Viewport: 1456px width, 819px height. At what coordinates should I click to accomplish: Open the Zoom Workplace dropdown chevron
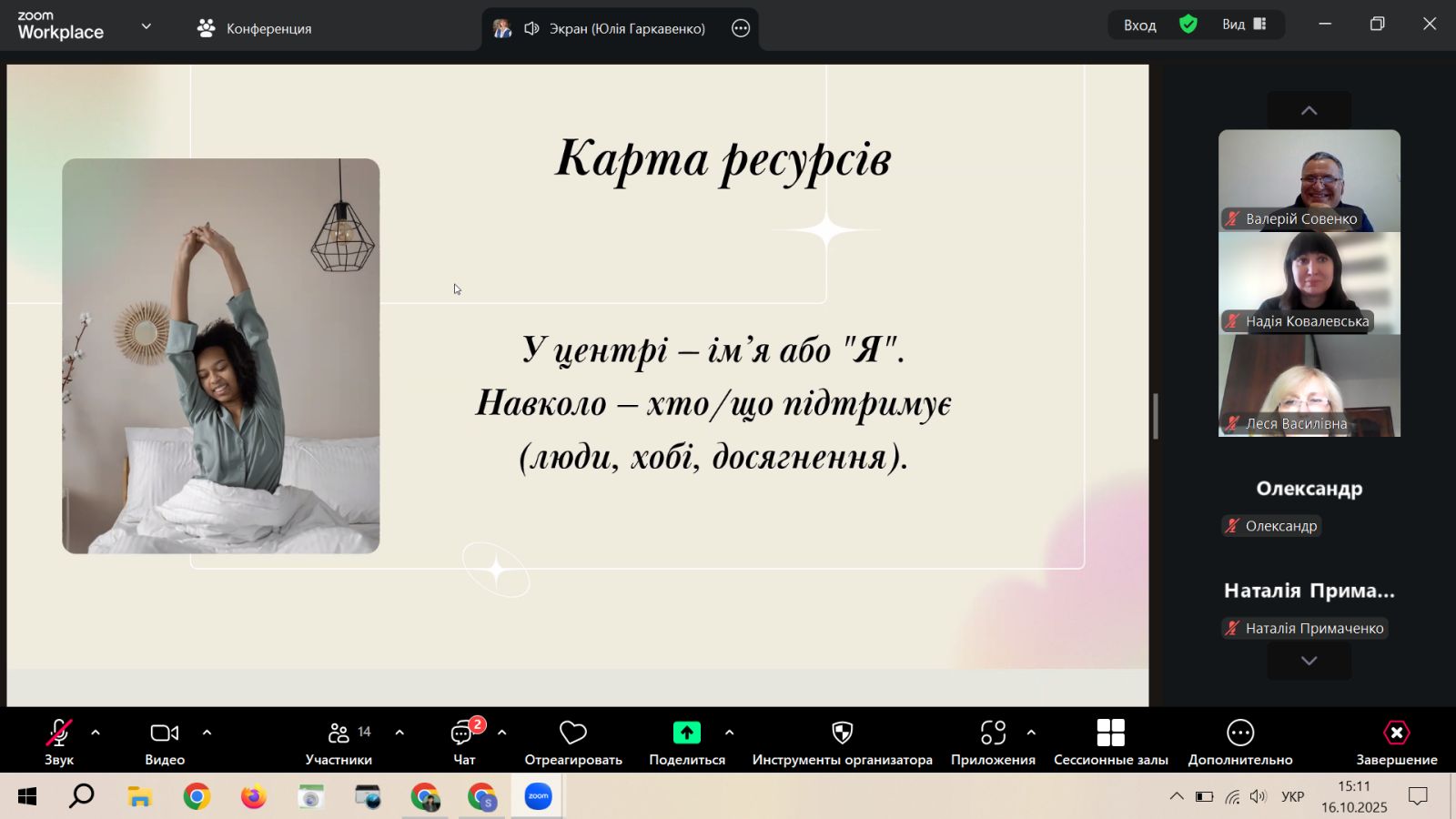(x=146, y=26)
